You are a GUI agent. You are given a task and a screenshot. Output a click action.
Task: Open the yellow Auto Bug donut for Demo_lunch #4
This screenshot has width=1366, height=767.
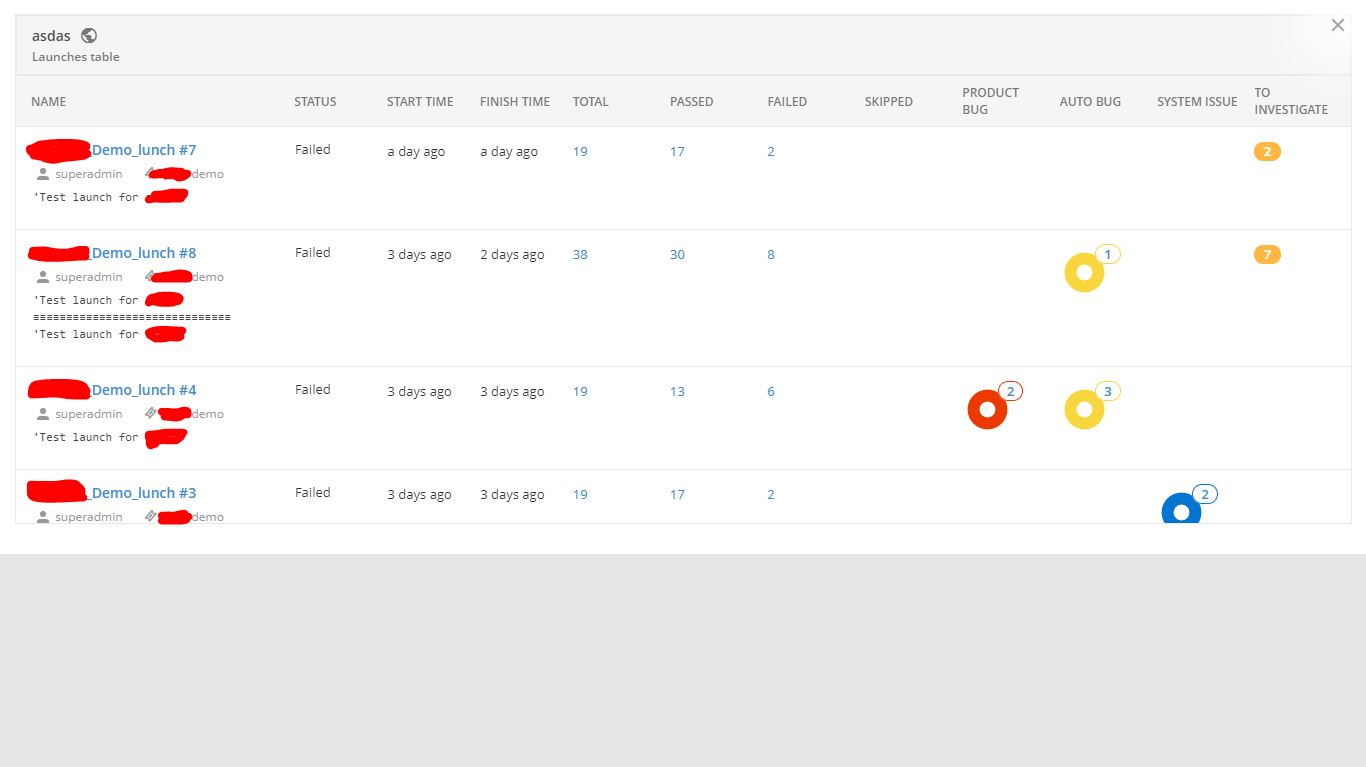pyautogui.click(x=1084, y=410)
